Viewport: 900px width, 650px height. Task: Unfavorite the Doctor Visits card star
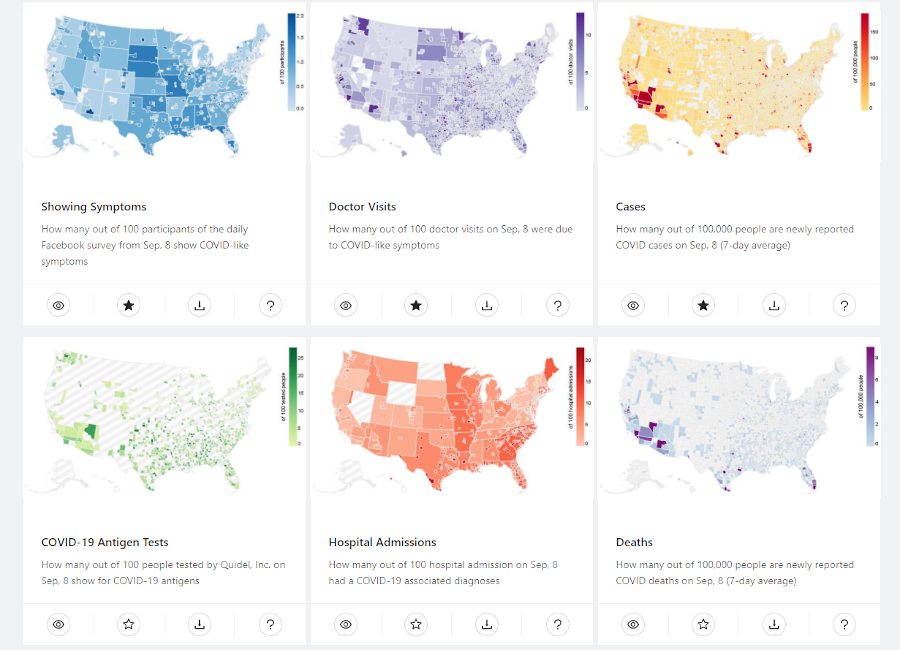416,305
